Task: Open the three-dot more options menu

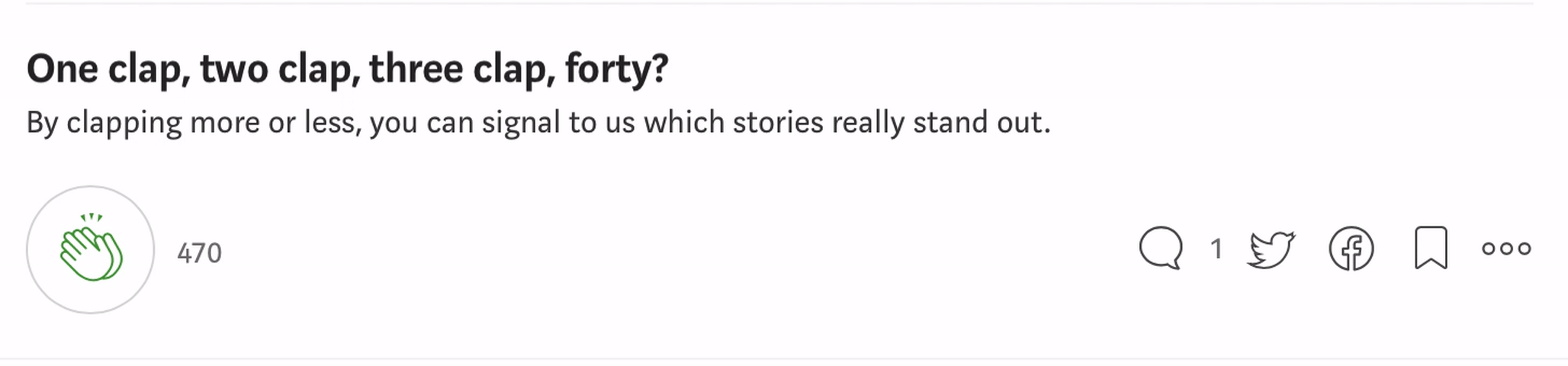Action: (1506, 248)
